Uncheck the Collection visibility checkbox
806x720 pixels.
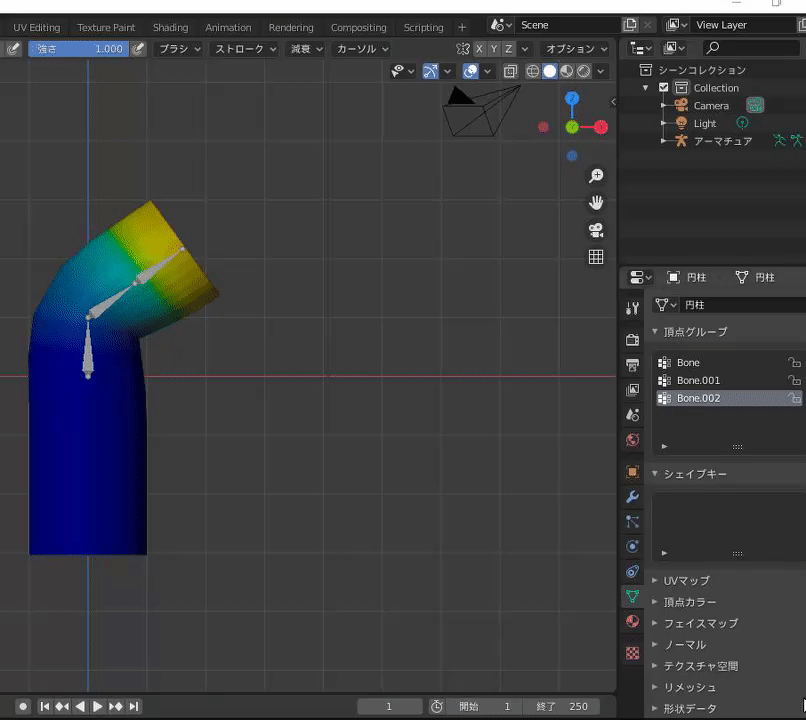point(663,88)
